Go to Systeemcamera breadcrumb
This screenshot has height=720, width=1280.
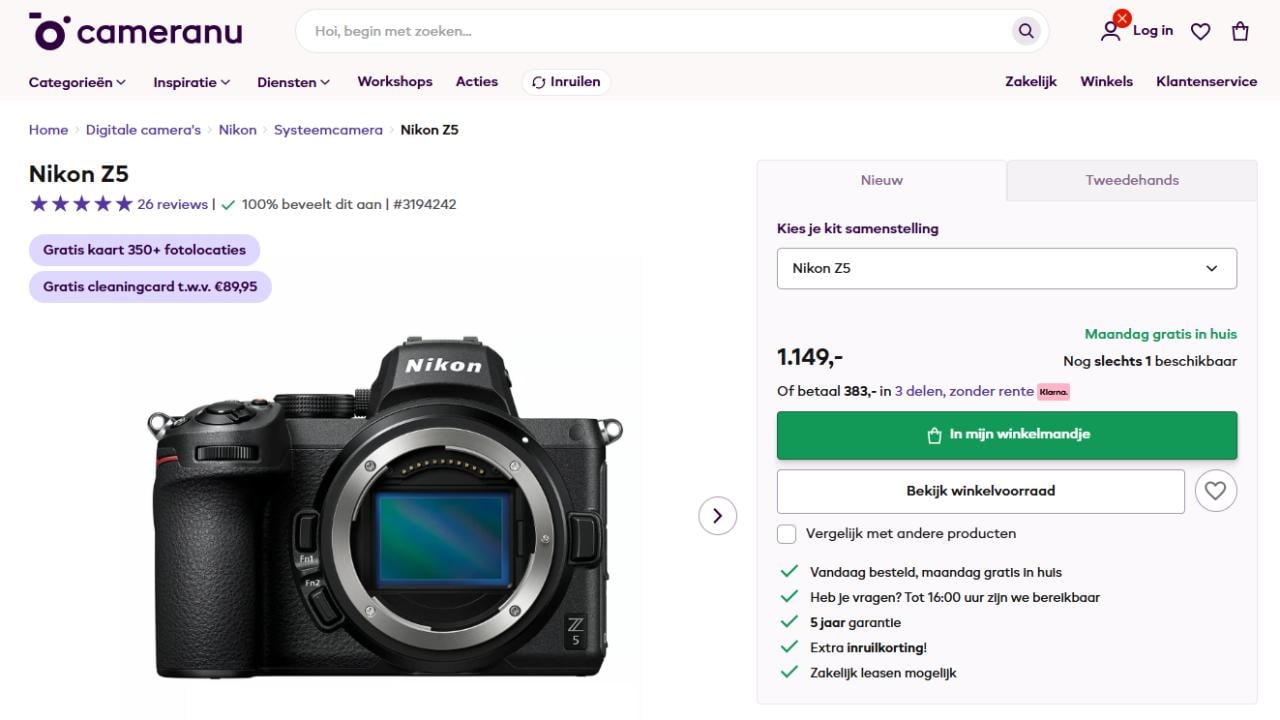tap(328, 130)
